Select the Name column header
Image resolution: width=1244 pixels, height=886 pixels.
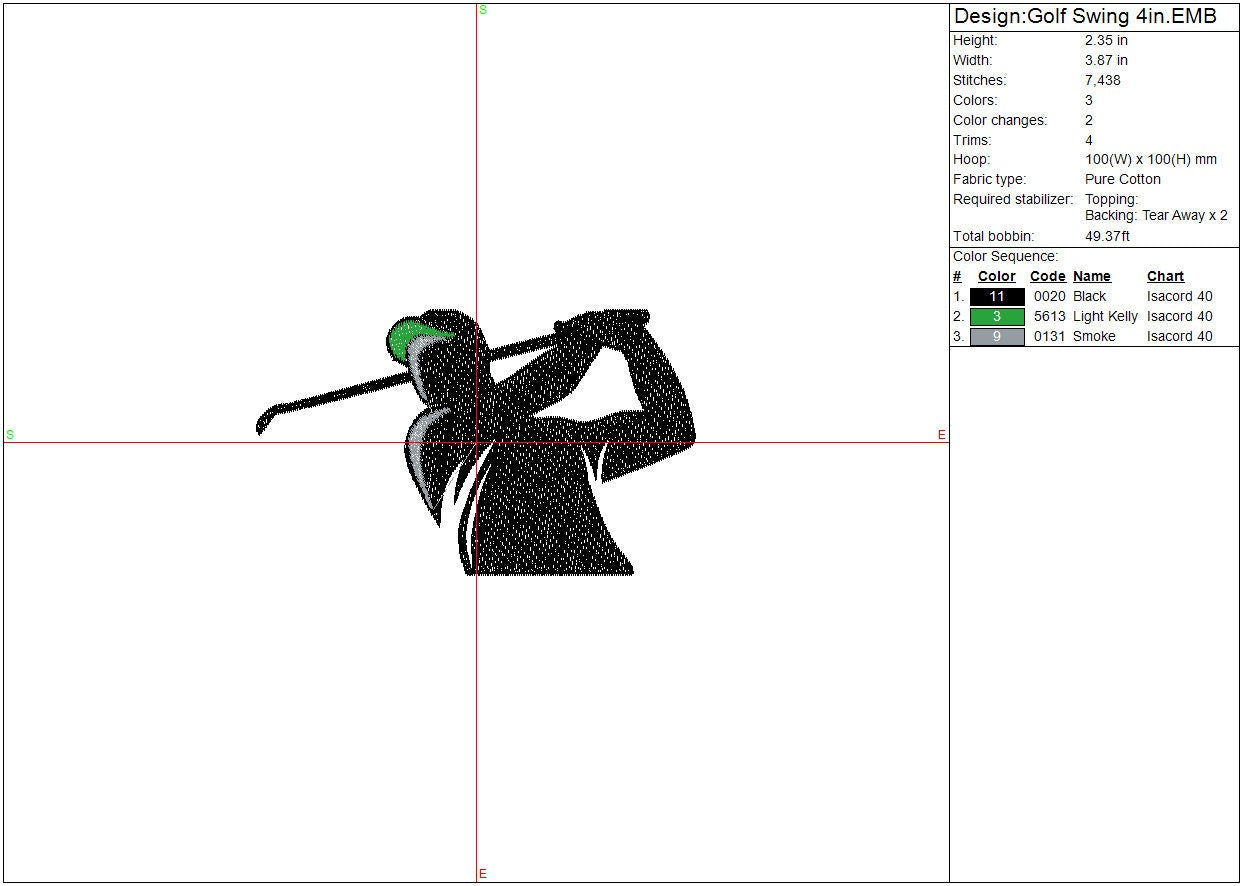coord(1091,277)
